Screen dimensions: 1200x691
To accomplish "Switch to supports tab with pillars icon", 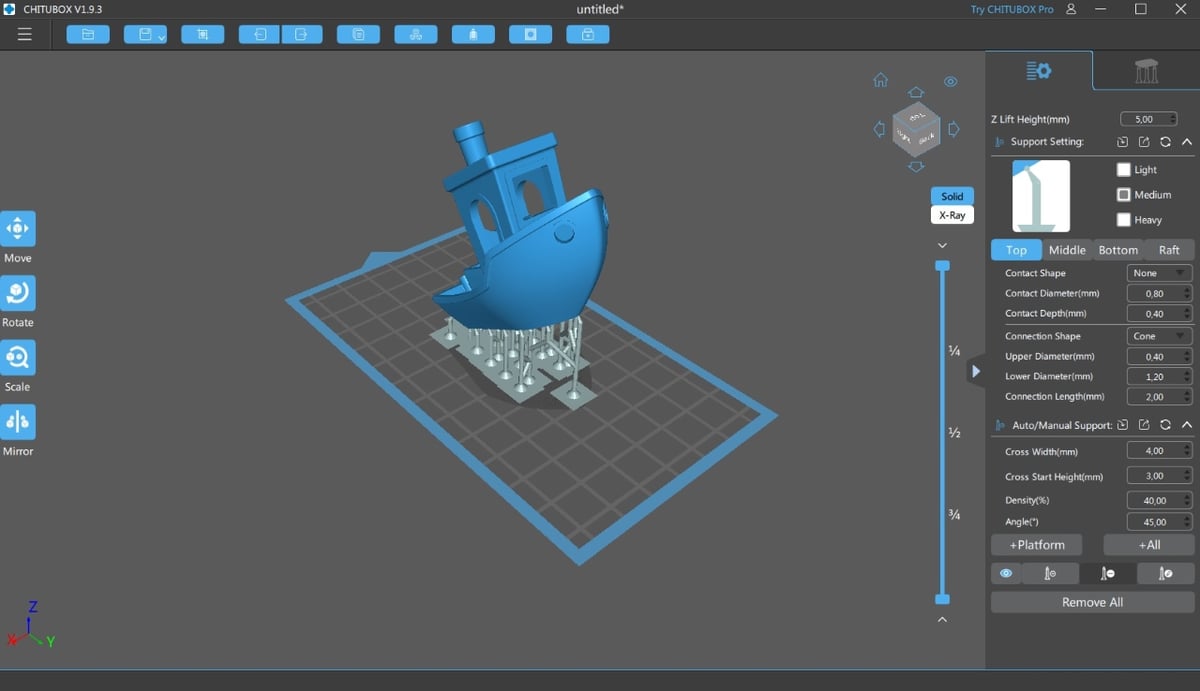I will pyautogui.click(x=1146, y=71).
